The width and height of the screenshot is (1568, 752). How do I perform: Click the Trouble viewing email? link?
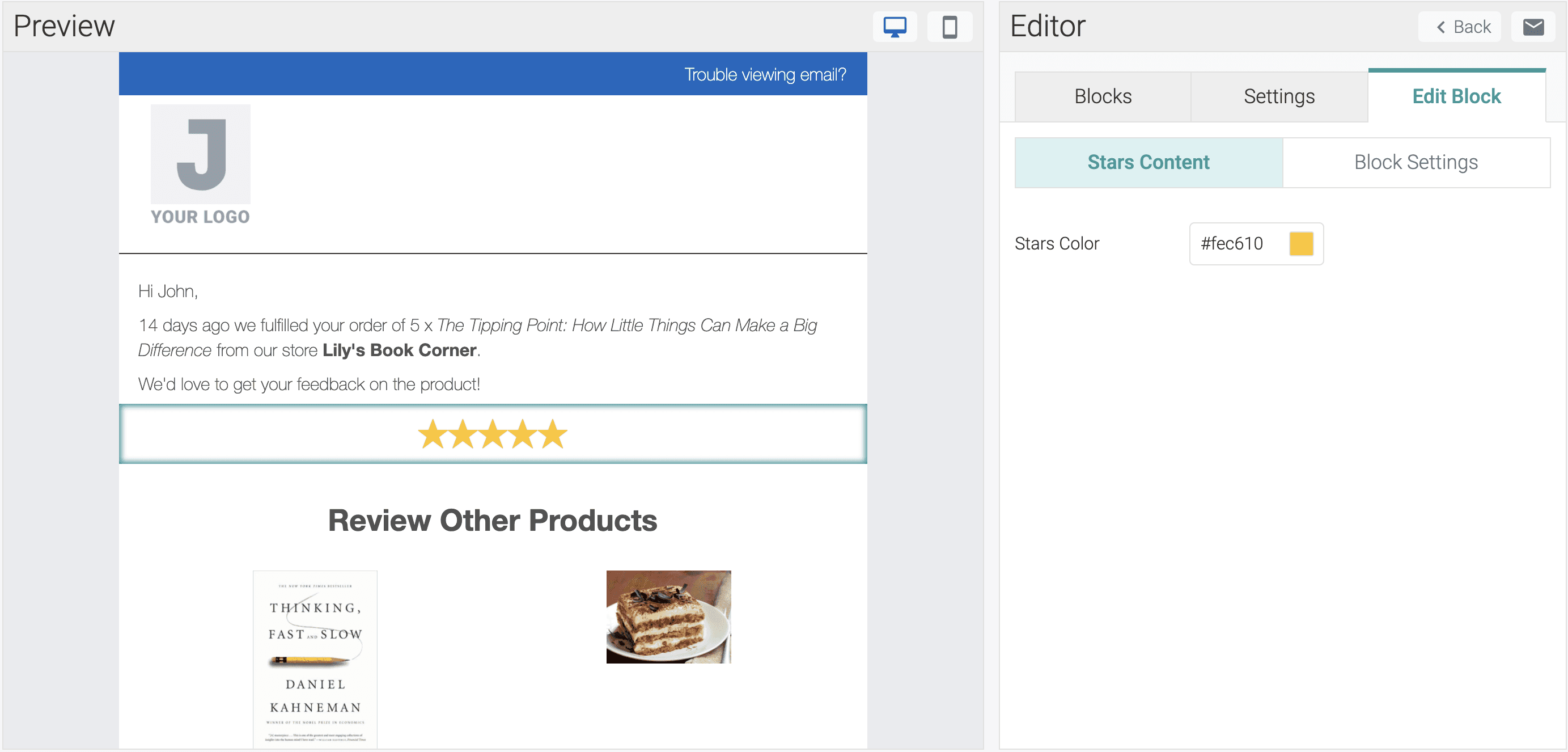click(765, 74)
